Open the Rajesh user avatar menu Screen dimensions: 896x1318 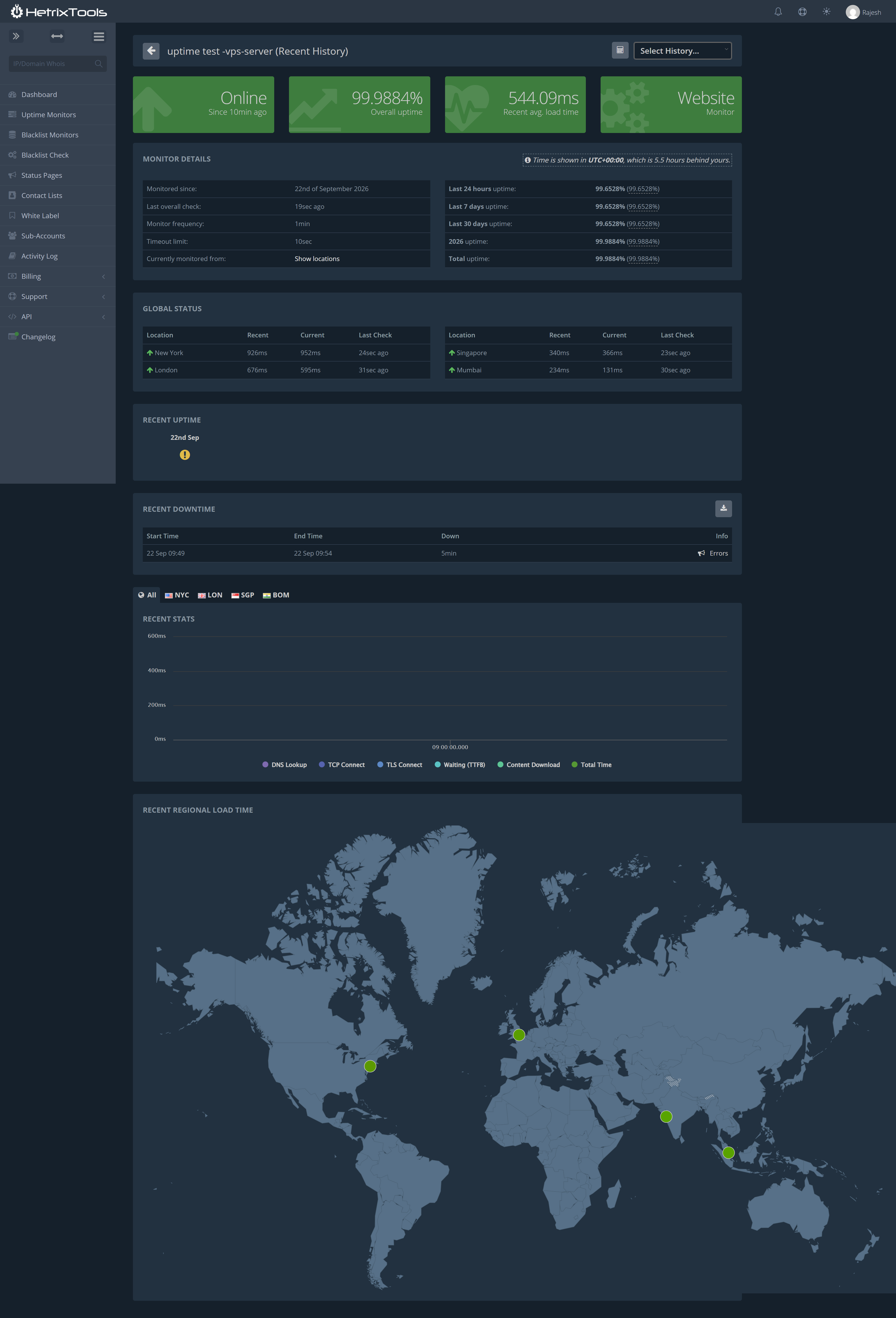(x=863, y=12)
